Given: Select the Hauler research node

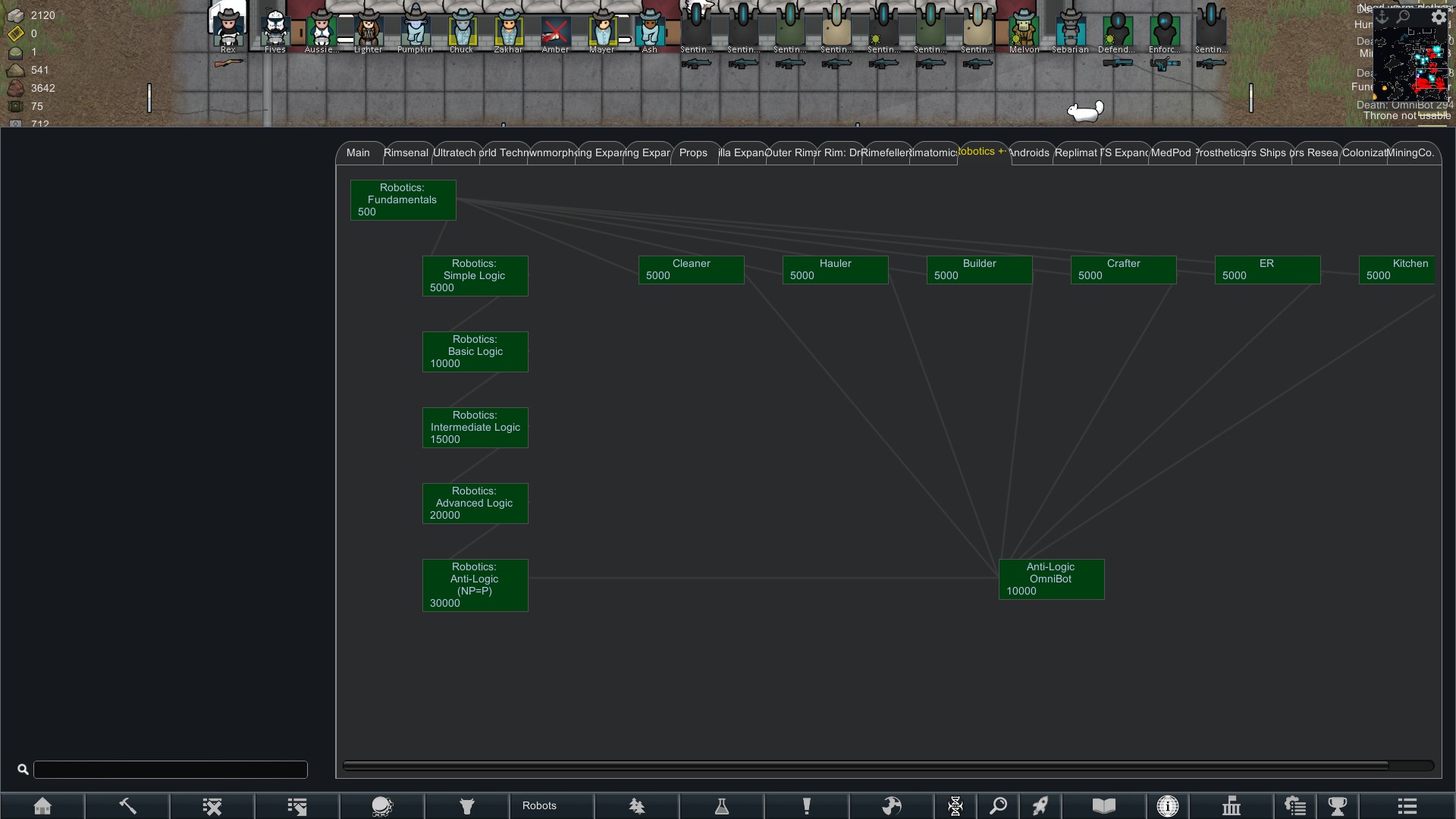Looking at the screenshot, I should click(x=835, y=270).
